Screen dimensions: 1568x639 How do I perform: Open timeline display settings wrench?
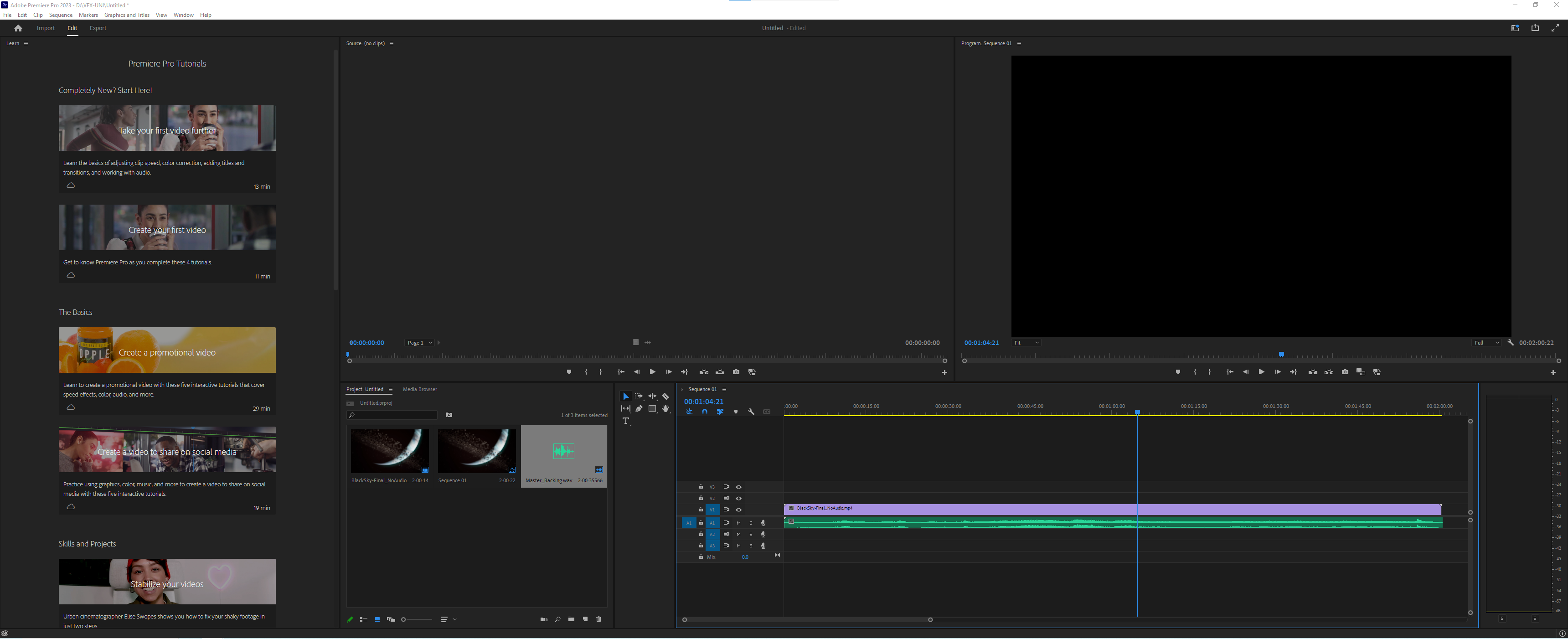click(751, 412)
